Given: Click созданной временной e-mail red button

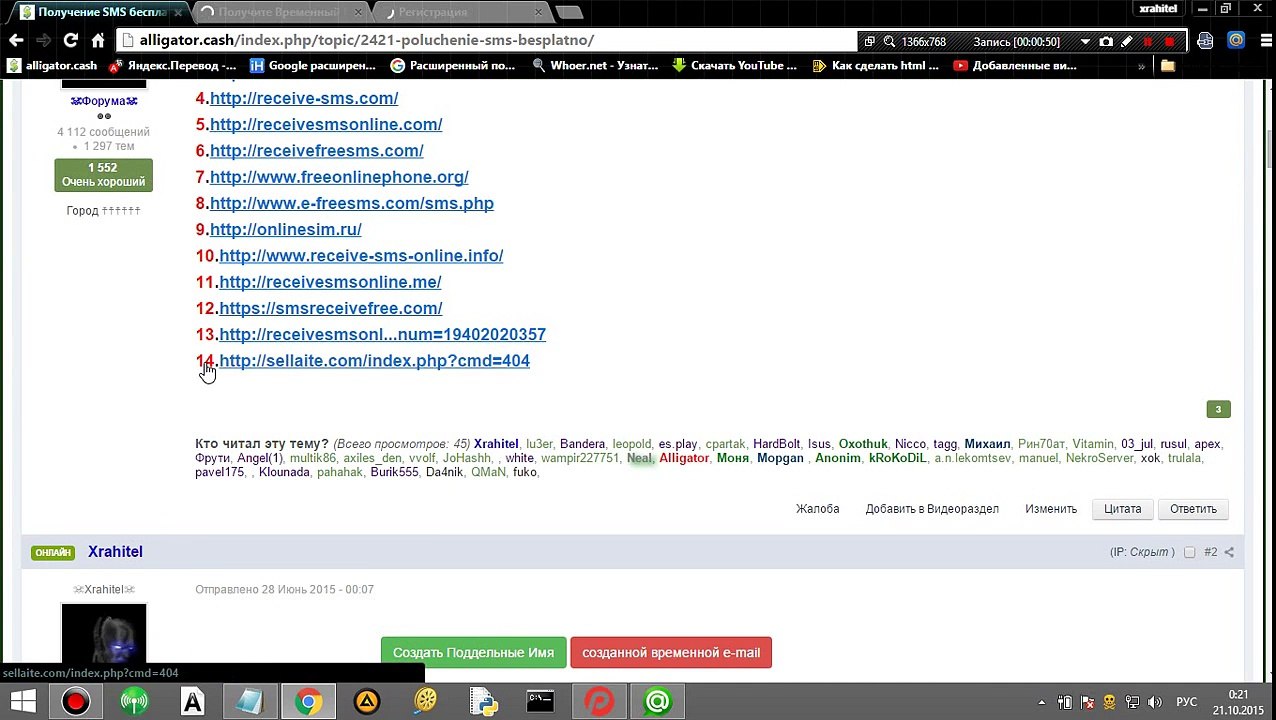Looking at the screenshot, I should (x=671, y=652).
